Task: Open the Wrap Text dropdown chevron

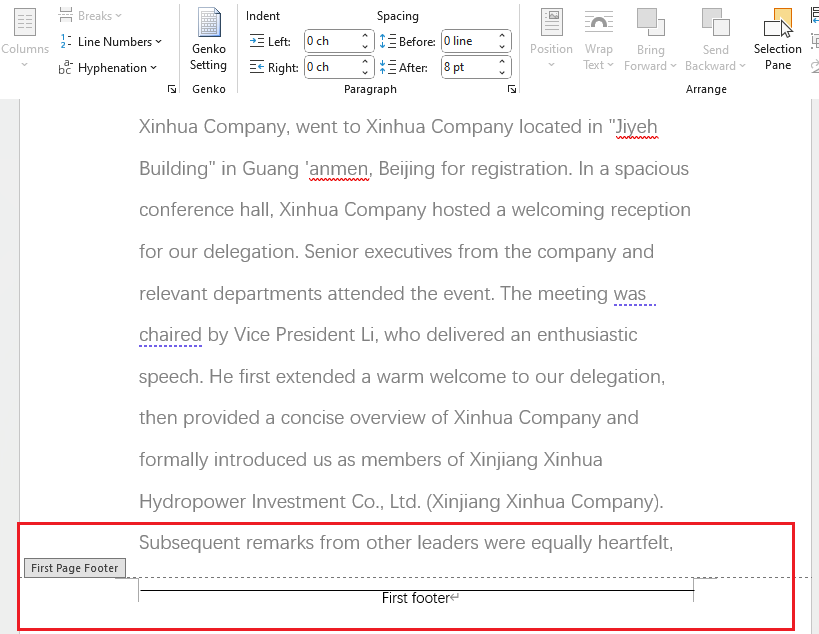Action: pyautogui.click(x=611, y=66)
